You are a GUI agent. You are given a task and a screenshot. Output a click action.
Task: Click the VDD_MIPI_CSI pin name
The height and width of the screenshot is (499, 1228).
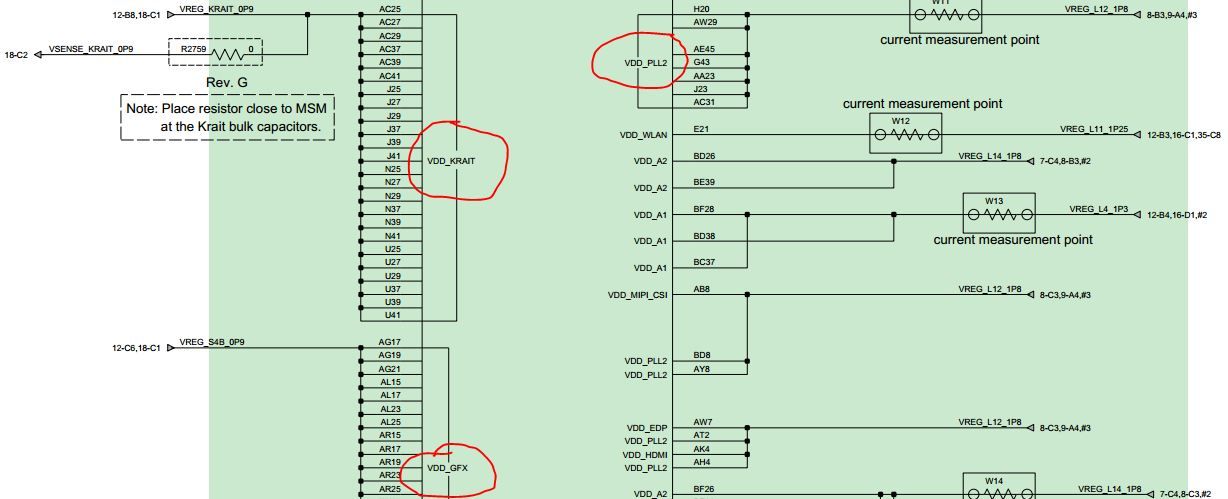pyautogui.click(x=637, y=295)
